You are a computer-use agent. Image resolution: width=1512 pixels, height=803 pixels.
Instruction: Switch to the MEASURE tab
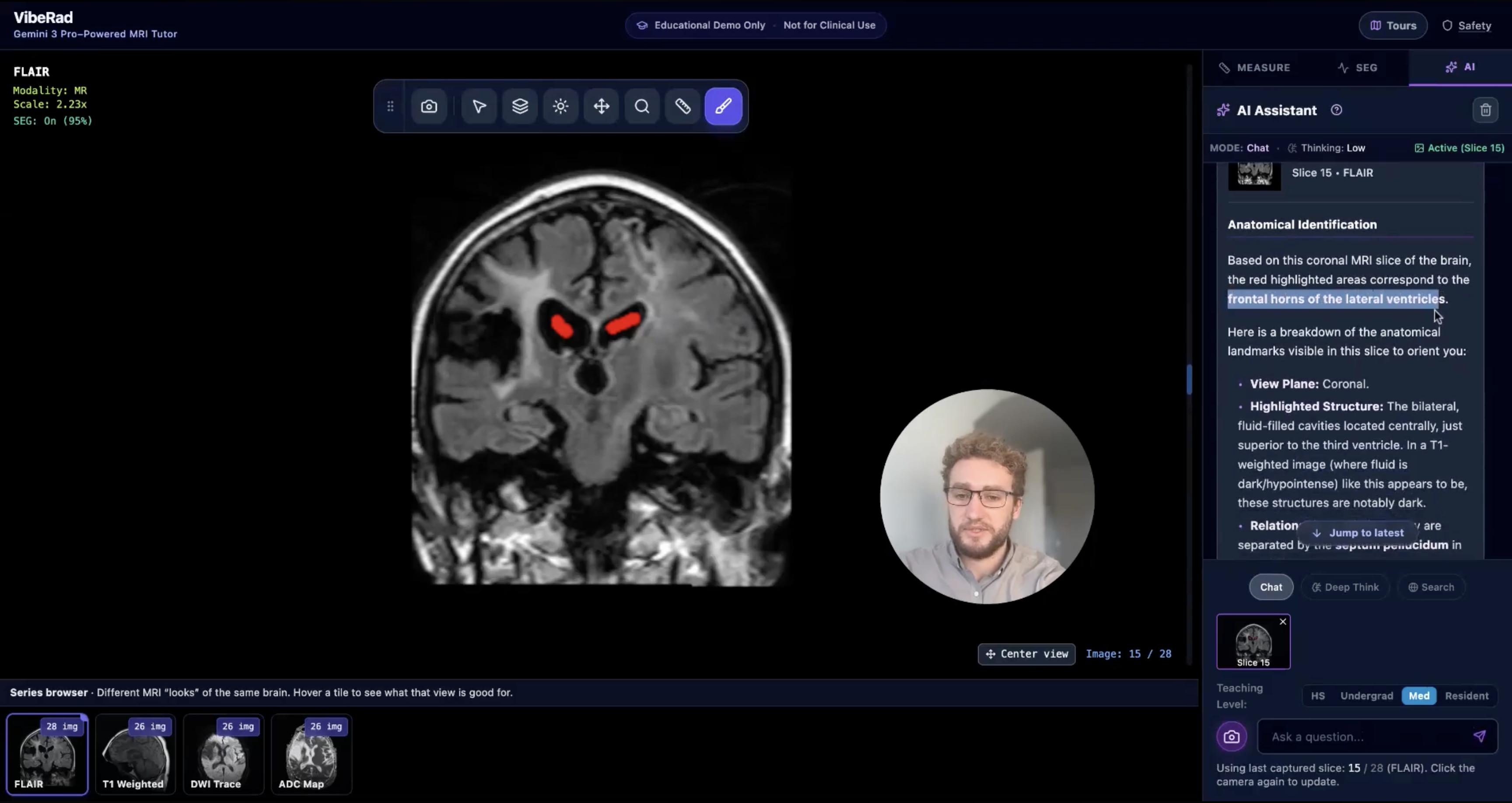(1254, 67)
